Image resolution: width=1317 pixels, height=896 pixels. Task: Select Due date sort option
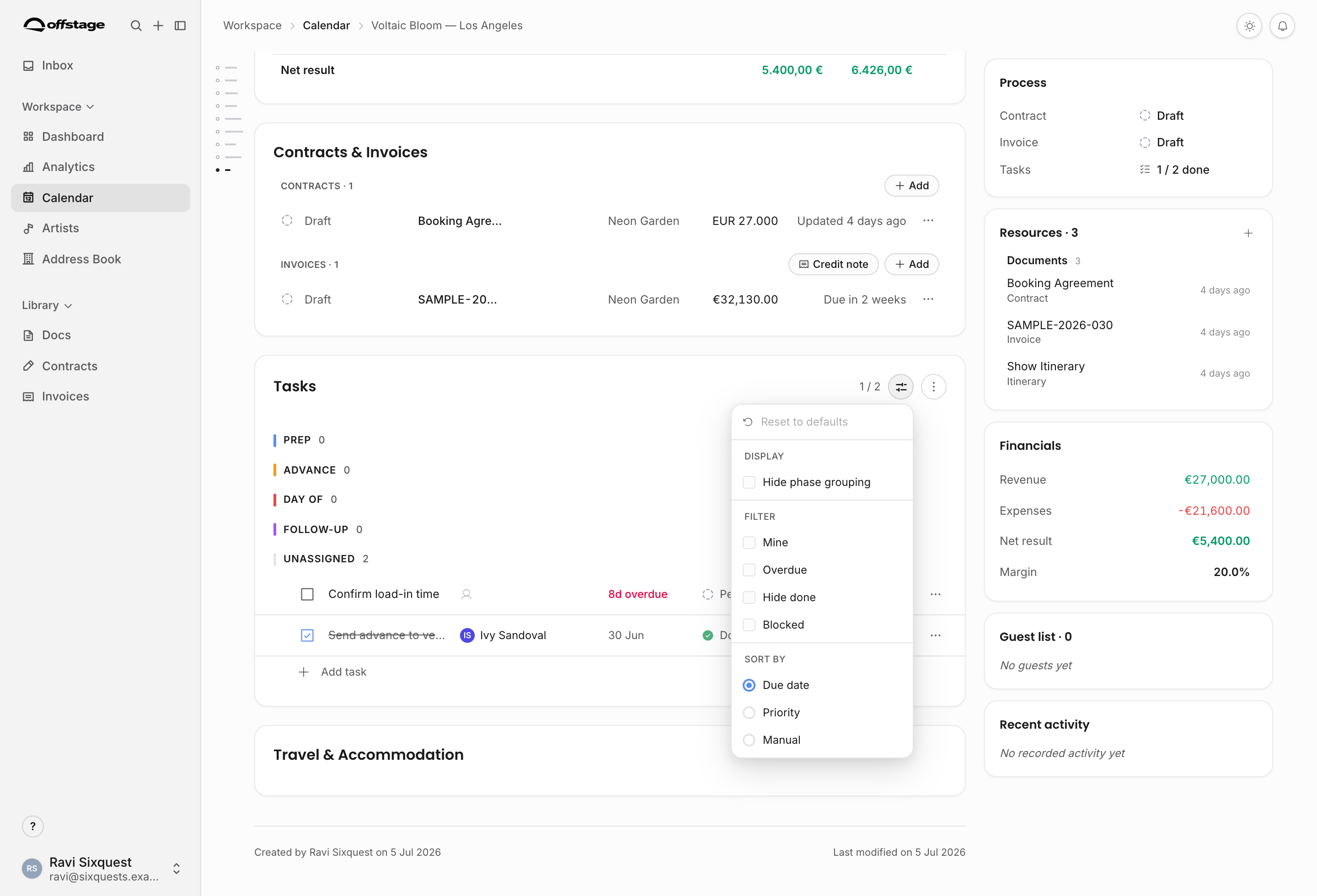[x=749, y=685]
